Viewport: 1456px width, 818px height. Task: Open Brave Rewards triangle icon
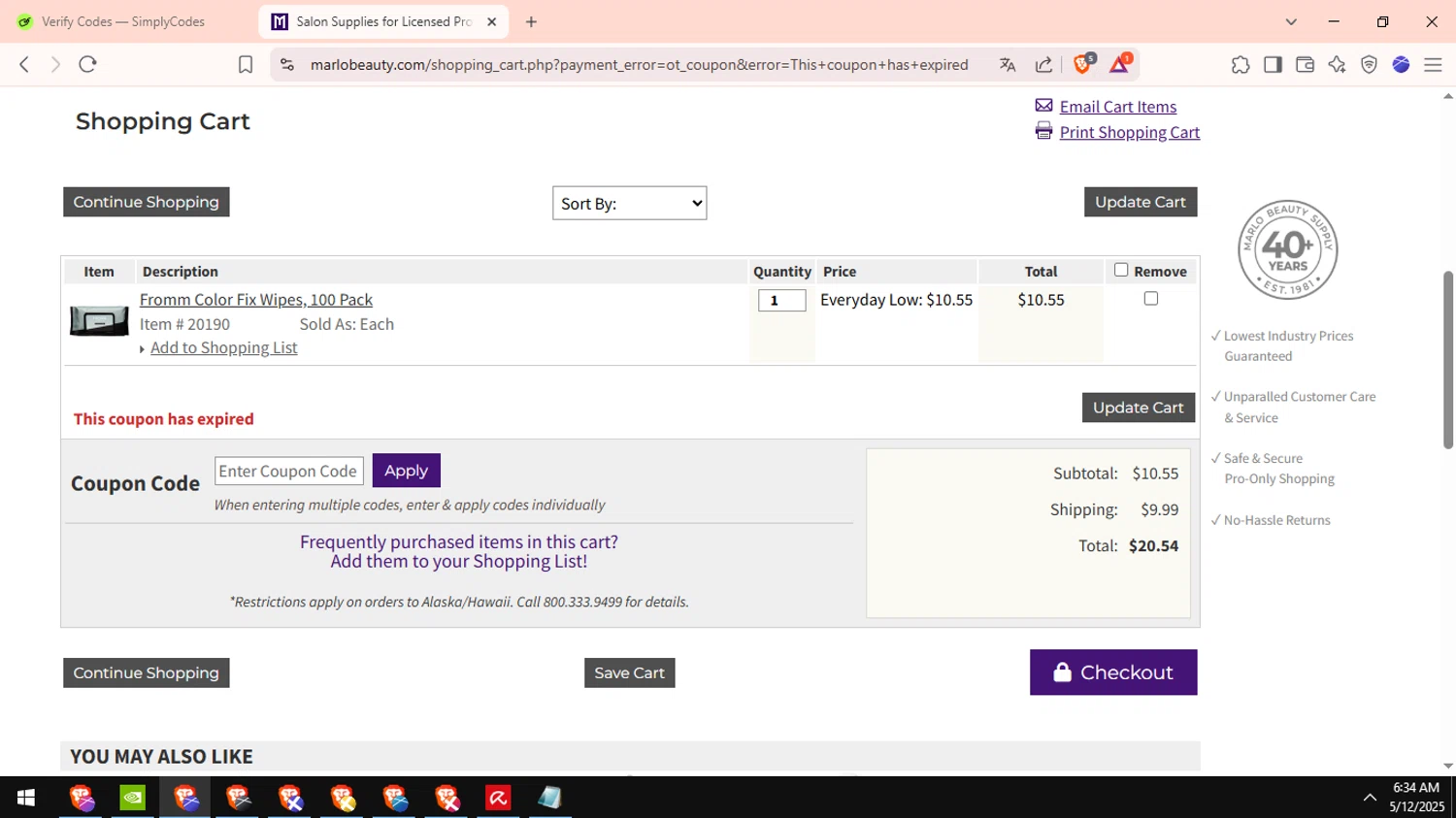click(1119, 64)
